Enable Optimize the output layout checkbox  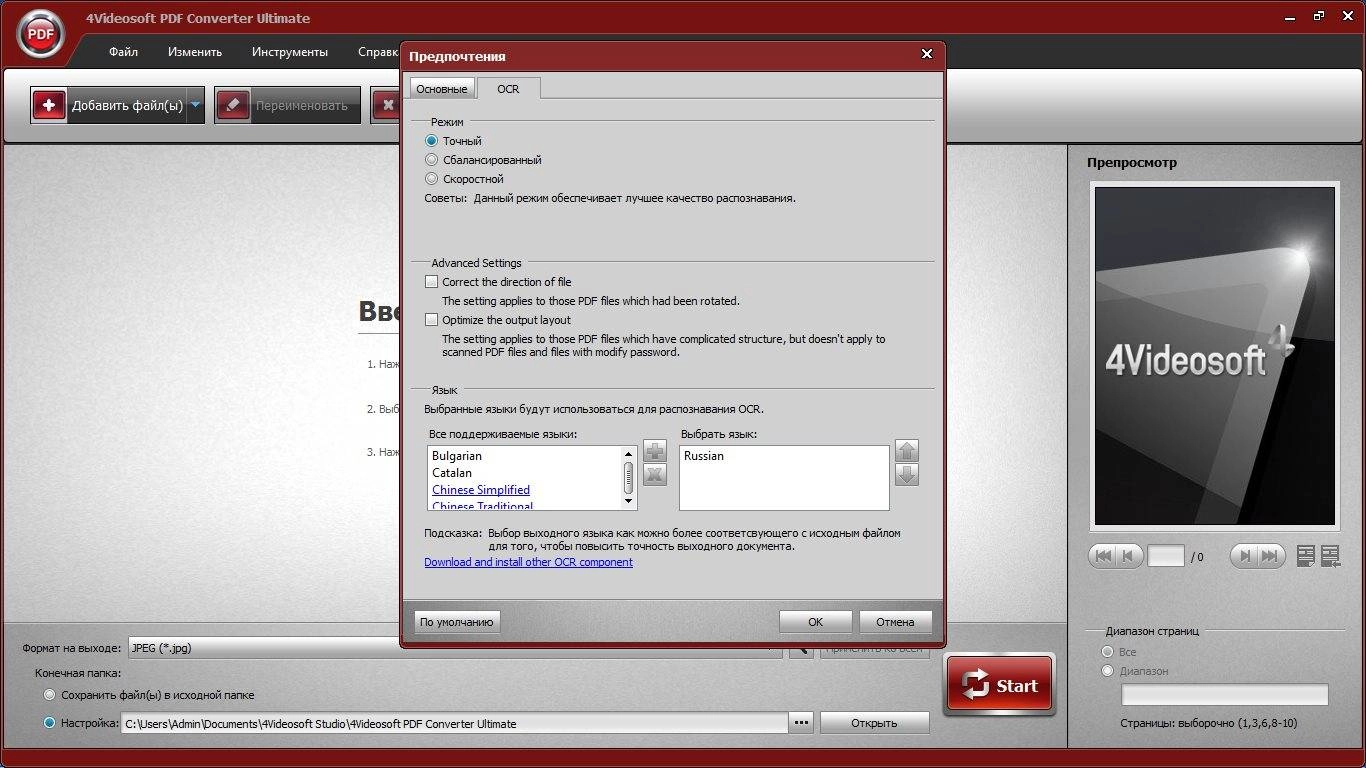coord(432,320)
